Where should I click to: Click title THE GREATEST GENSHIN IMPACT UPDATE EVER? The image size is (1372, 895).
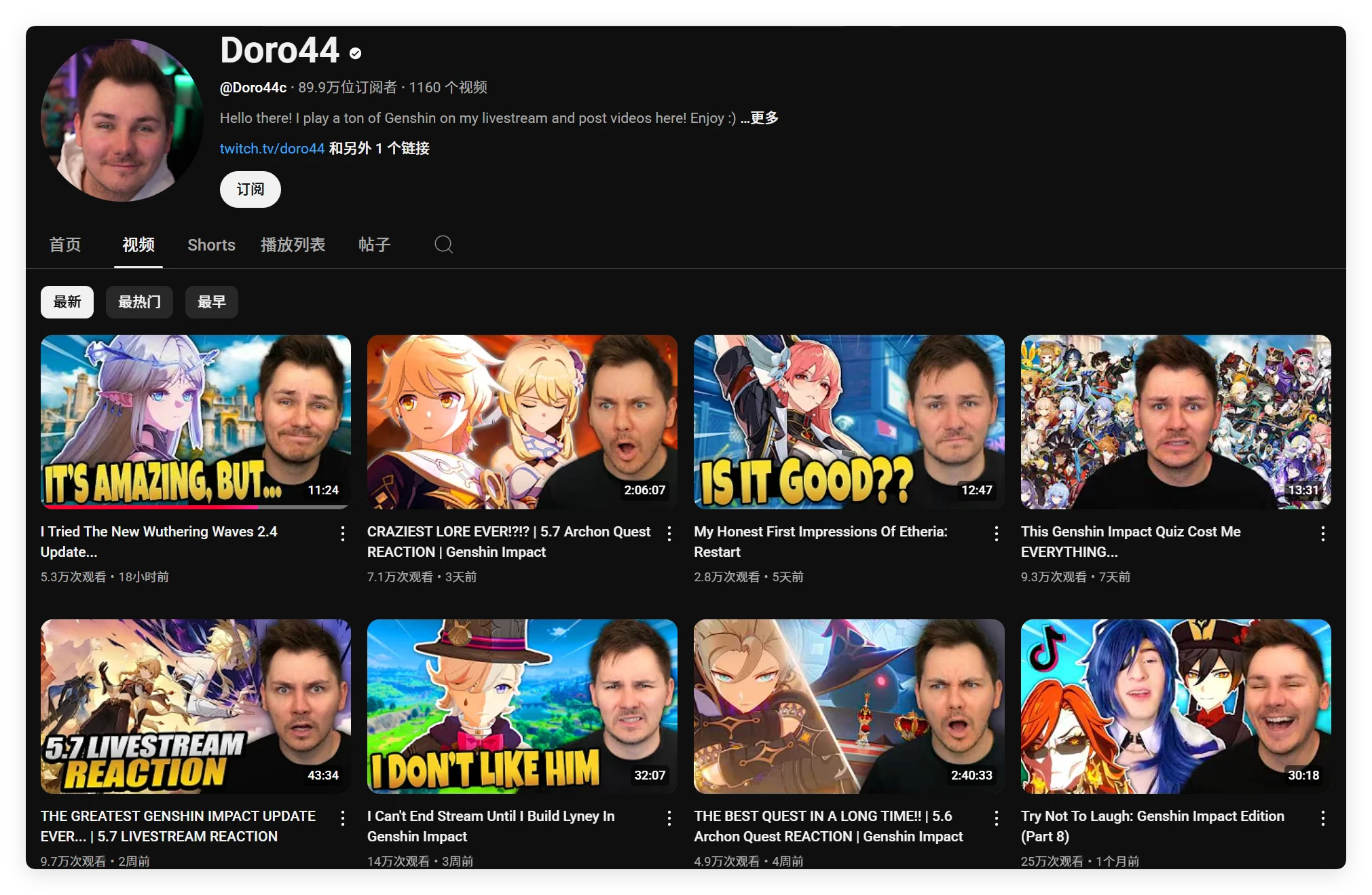[179, 826]
